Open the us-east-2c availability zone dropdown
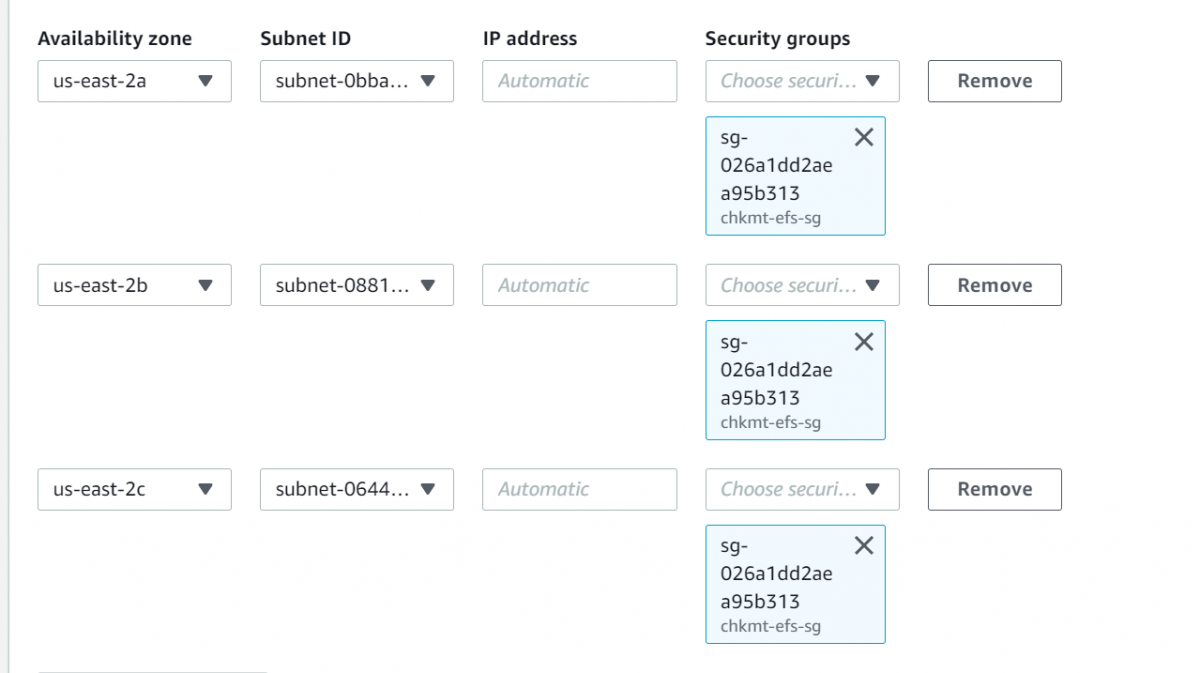Image resolution: width=1200 pixels, height=673 pixels. click(x=134, y=489)
